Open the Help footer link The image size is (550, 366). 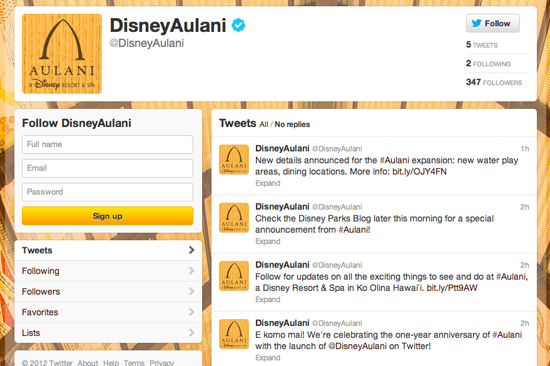111,362
